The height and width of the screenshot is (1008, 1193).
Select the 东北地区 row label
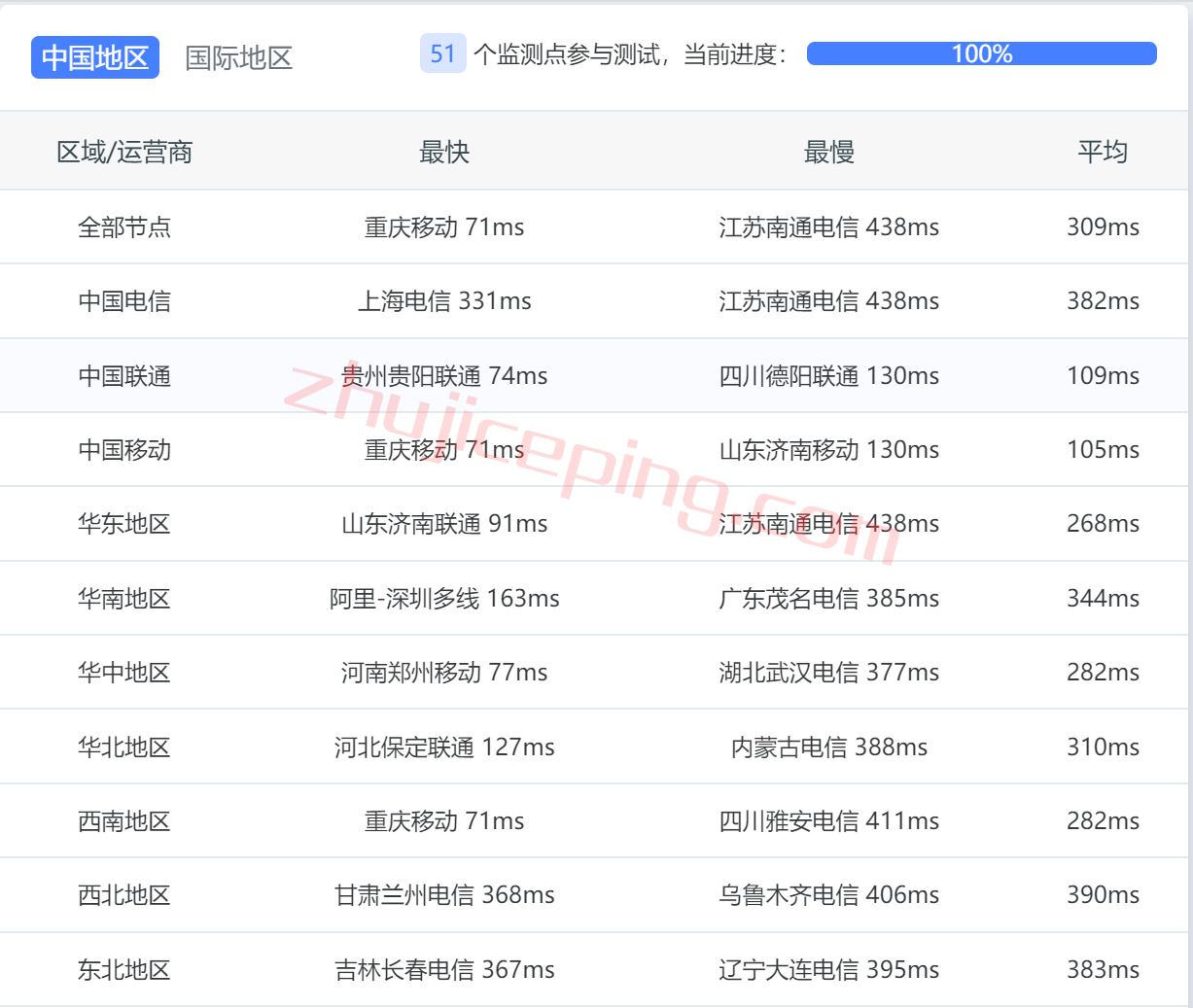[x=124, y=970]
